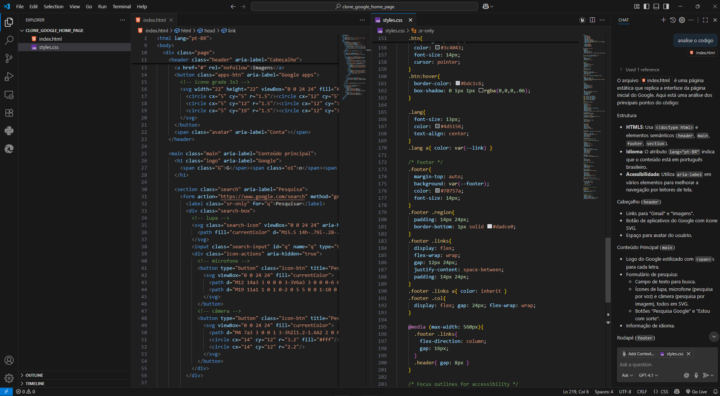The width and height of the screenshot is (720, 396).
Task: Click the 'head' breadcrumb in index.html
Action: (x=207, y=31)
